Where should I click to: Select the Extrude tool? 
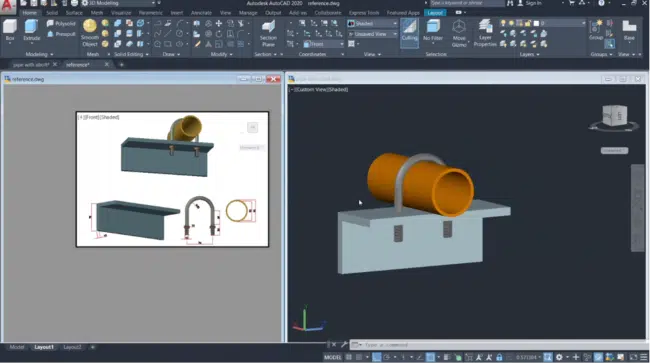pos(32,30)
